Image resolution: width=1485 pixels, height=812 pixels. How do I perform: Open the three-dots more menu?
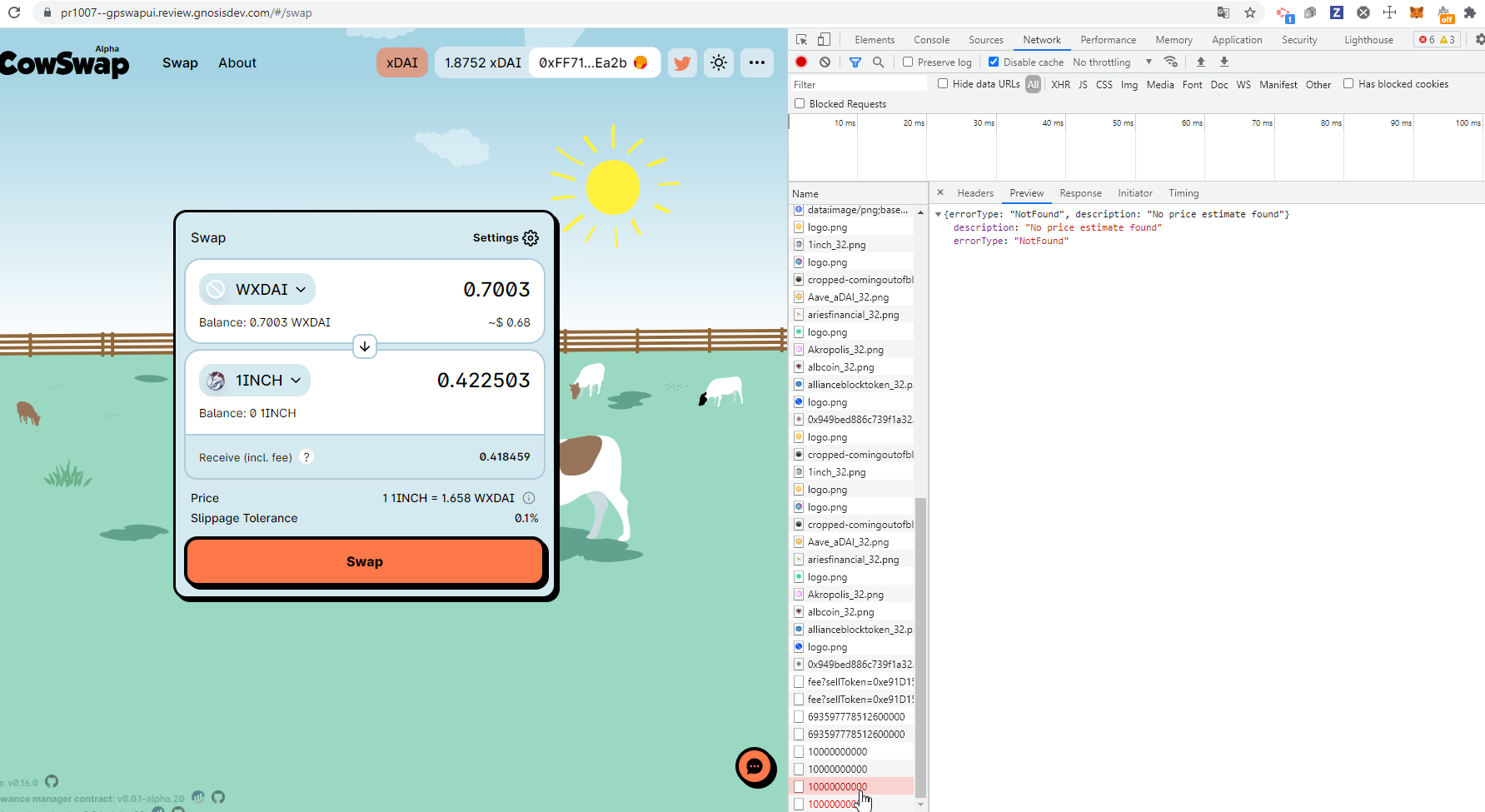(756, 62)
